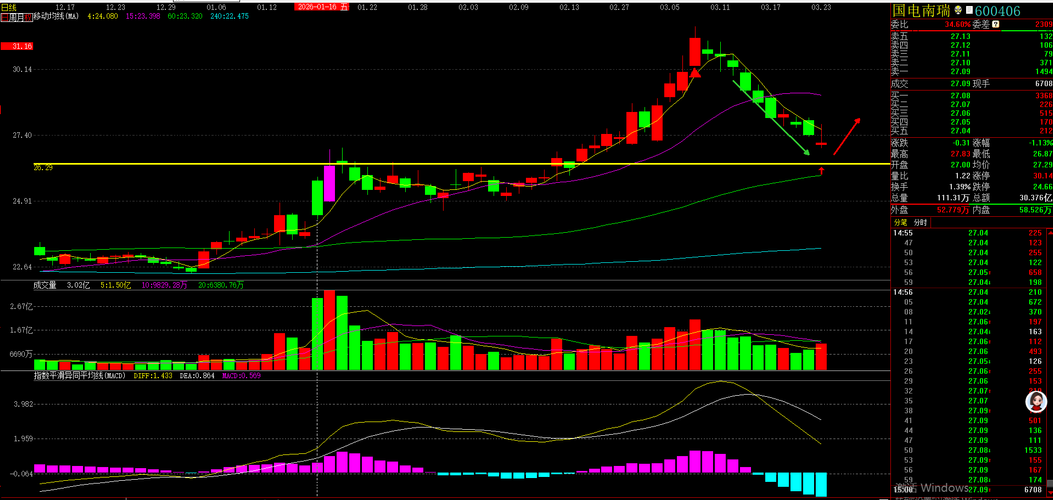Click the cartoon avatar assistant icon
The image size is (1053, 500).
pos(1036,402)
